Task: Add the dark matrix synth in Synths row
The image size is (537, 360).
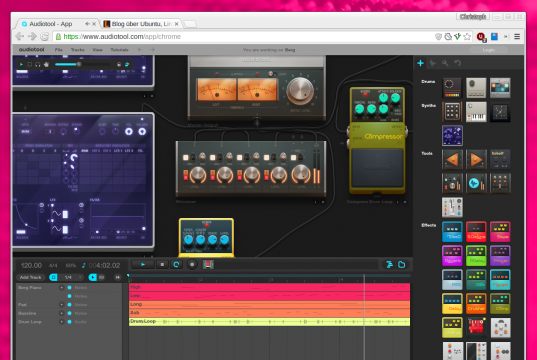Action: click(500, 112)
